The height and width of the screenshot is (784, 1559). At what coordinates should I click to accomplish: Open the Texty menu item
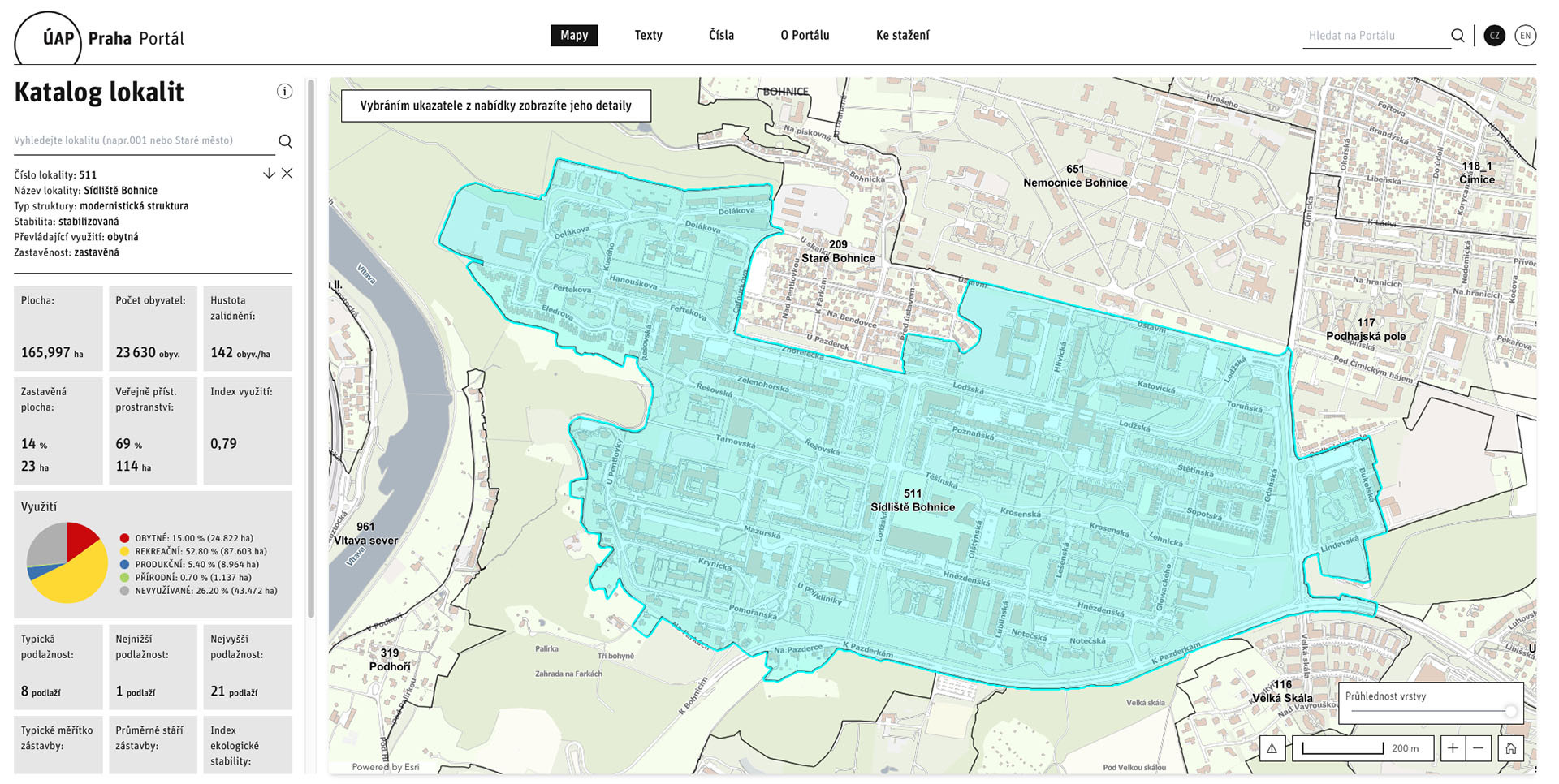tap(648, 36)
